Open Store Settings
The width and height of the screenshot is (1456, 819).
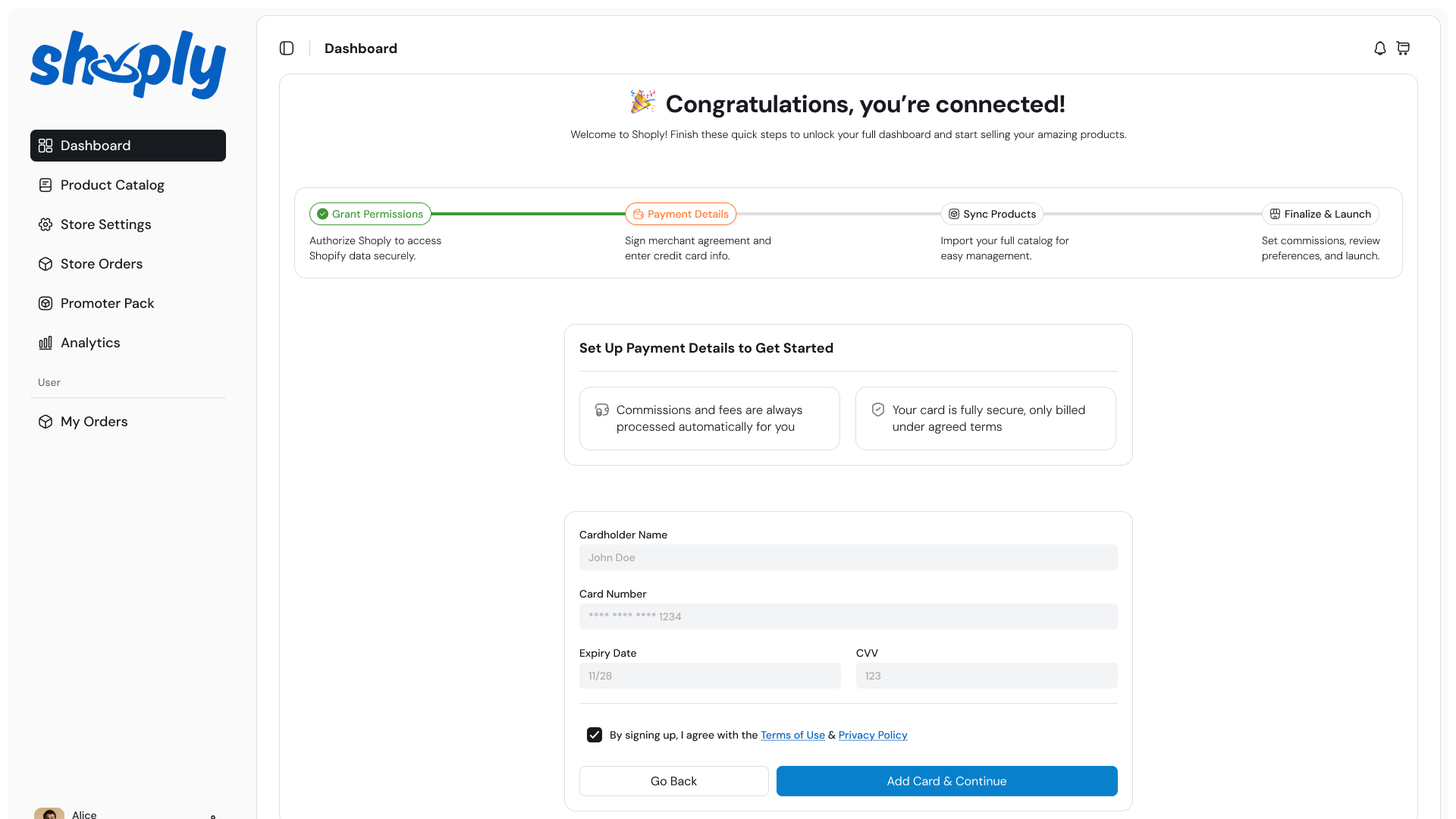coord(128,224)
